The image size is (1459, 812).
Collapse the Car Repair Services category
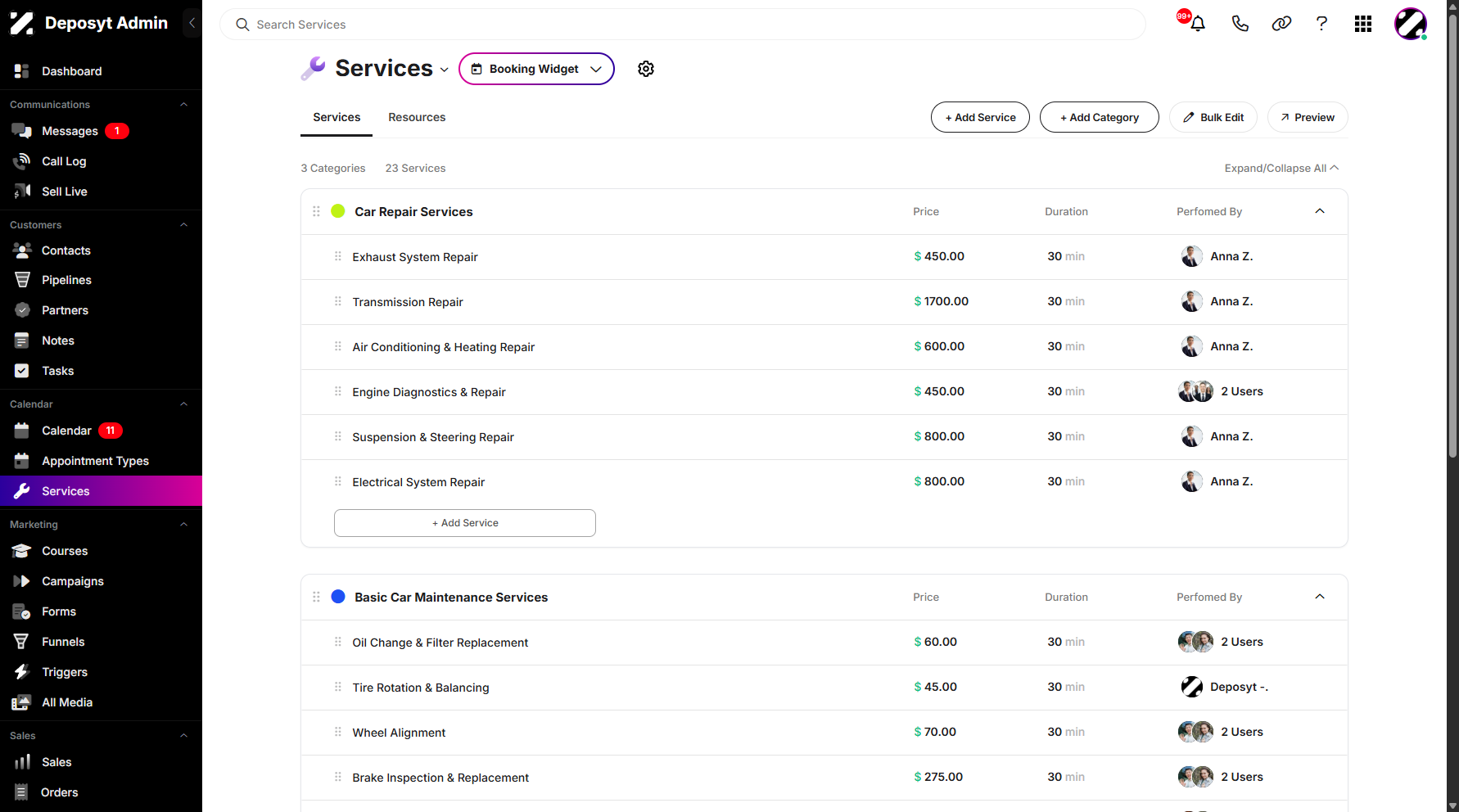(1320, 211)
